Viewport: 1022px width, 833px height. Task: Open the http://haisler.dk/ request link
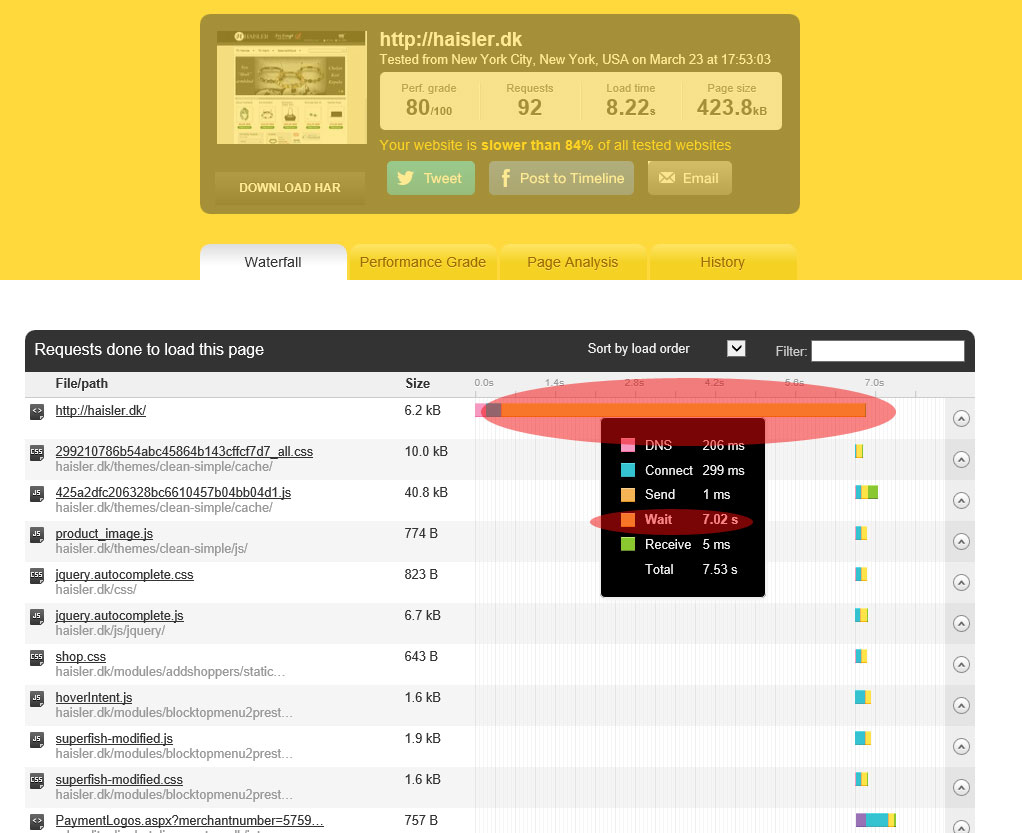tap(100, 411)
